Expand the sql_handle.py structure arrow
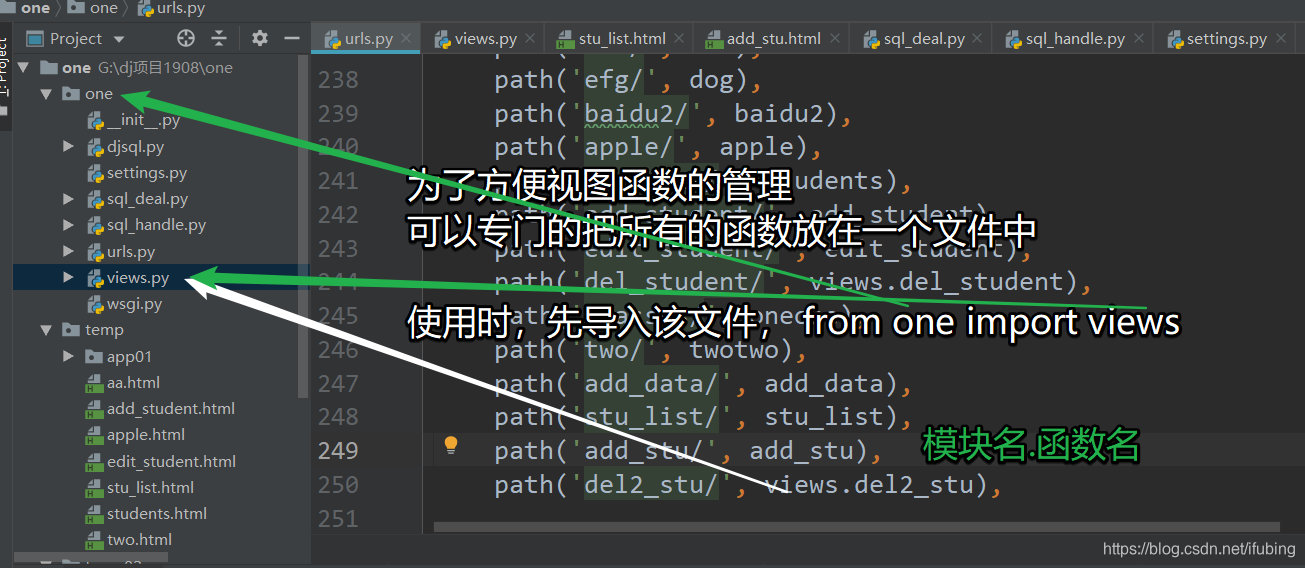 click(68, 225)
